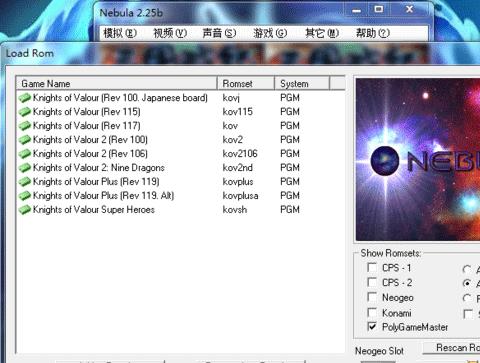Click the System column header
Viewport: 480px width, 363px height.
tap(302, 83)
